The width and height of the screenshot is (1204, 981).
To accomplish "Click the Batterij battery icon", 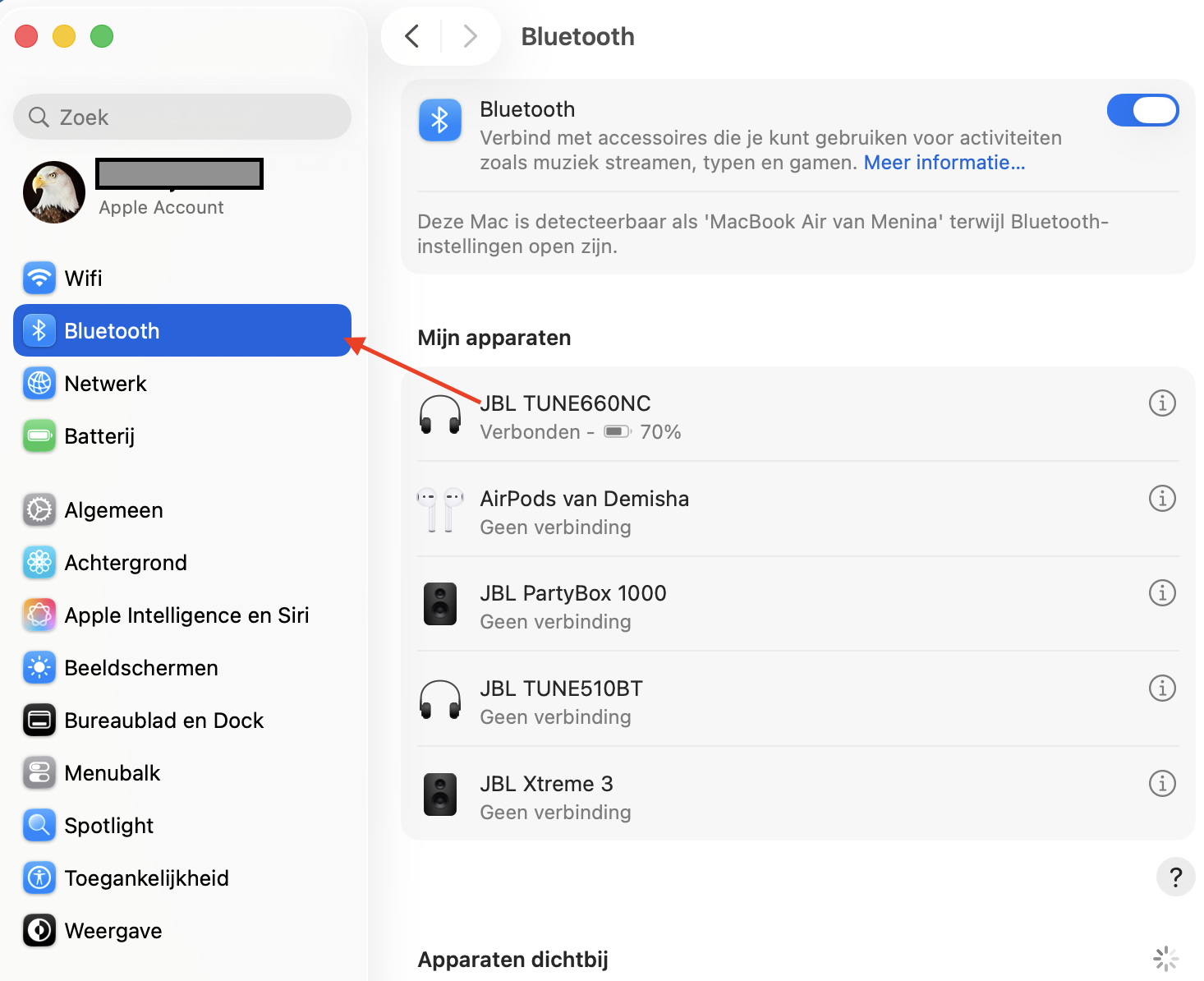I will coord(39,435).
